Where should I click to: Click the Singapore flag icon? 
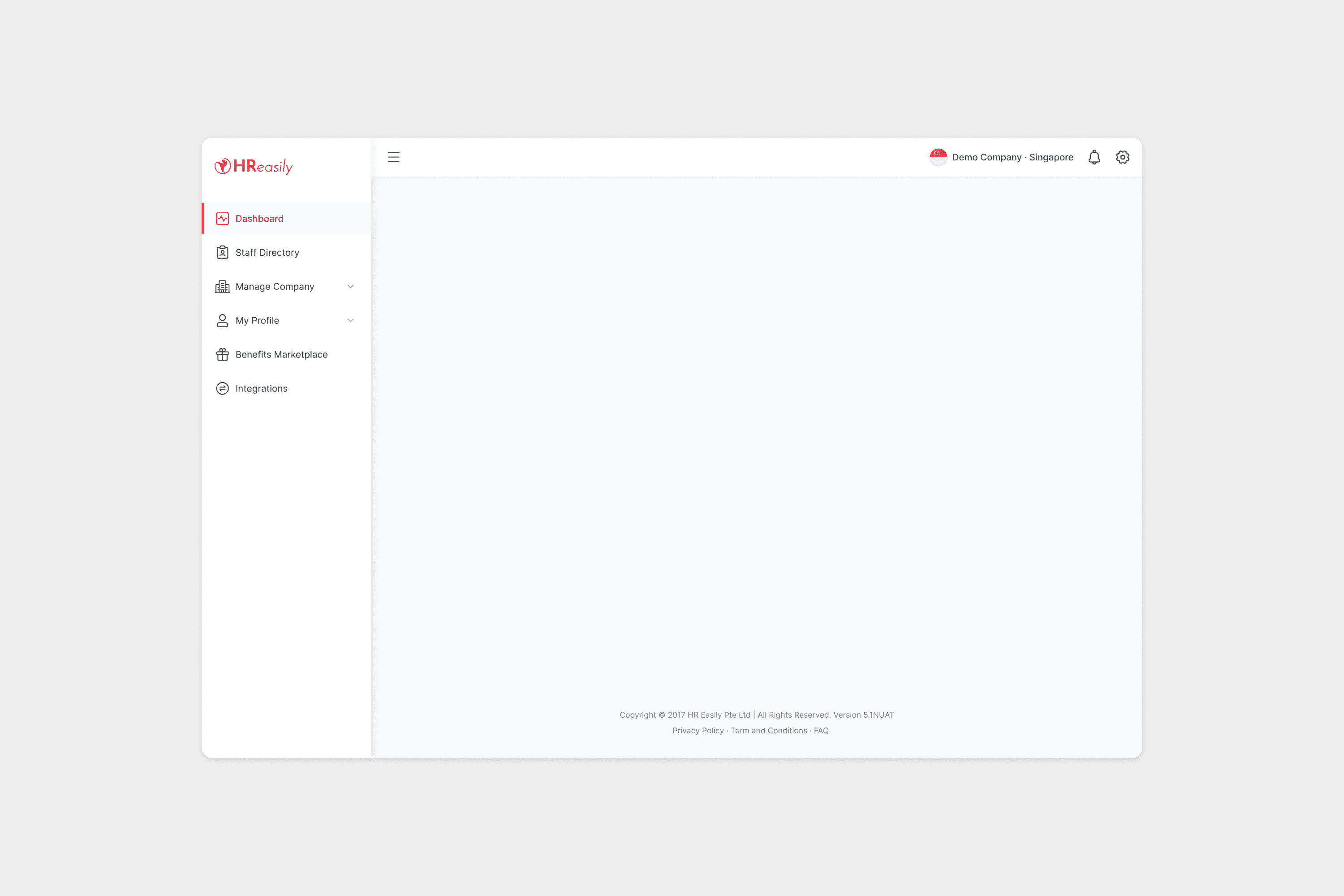pyautogui.click(x=938, y=157)
